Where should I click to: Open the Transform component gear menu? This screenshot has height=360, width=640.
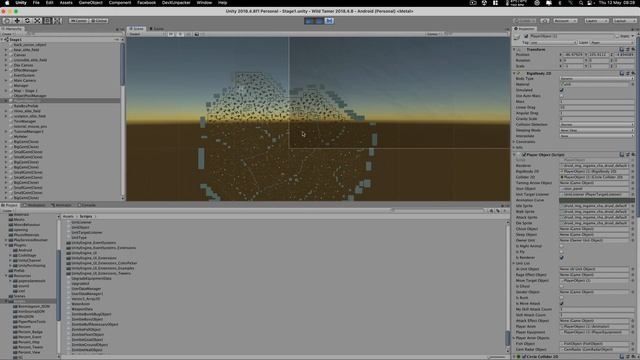pos(633,49)
